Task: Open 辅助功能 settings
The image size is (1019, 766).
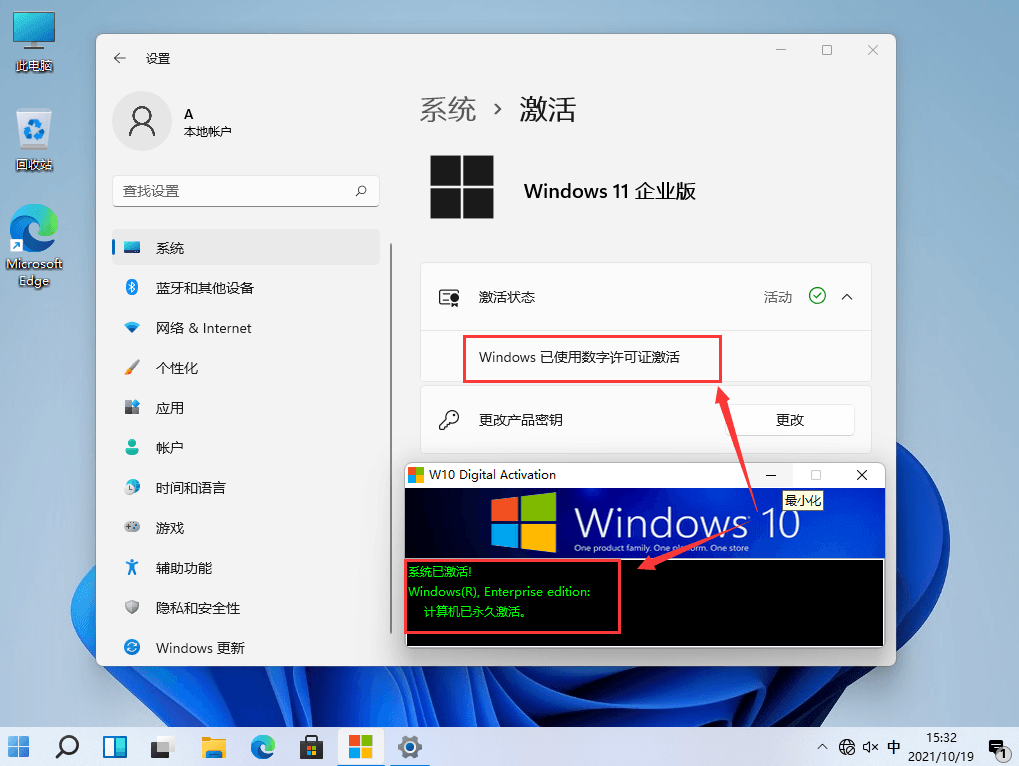Action: (x=246, y=568)
